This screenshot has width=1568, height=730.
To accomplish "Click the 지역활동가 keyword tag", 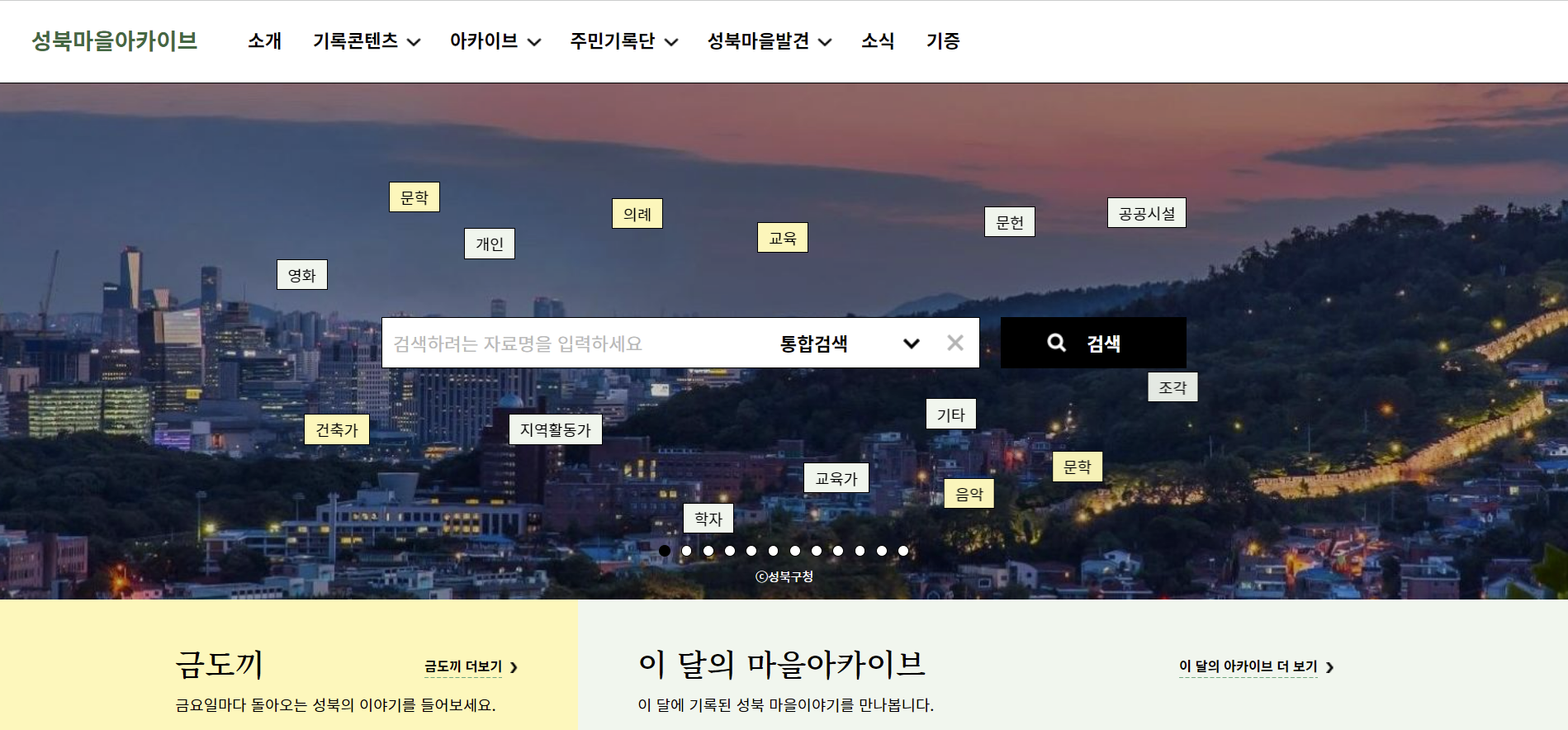I will click(555, 429).
